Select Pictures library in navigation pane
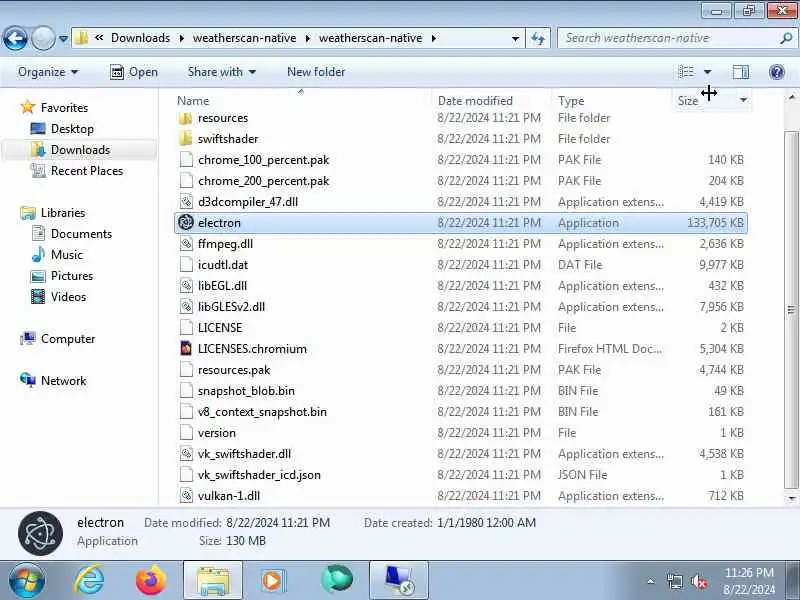 click(72, 276)
